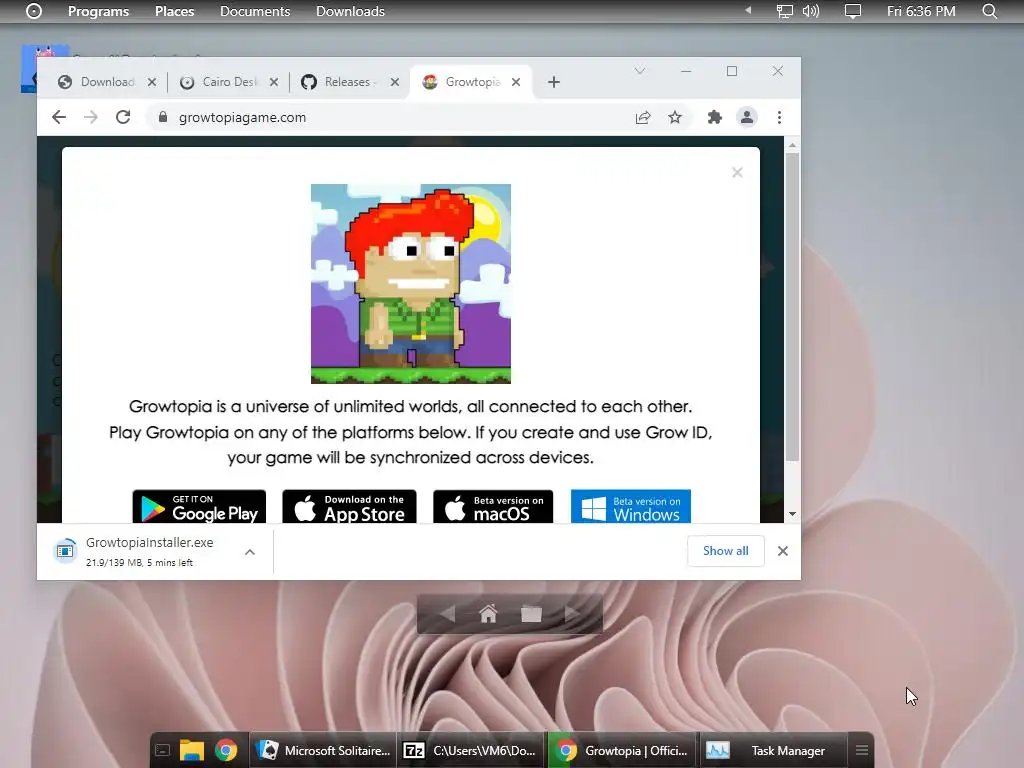This screenshot has height=768, width=1024.
Task: Open the Chrome profile avatar
Action: point(746,118)
